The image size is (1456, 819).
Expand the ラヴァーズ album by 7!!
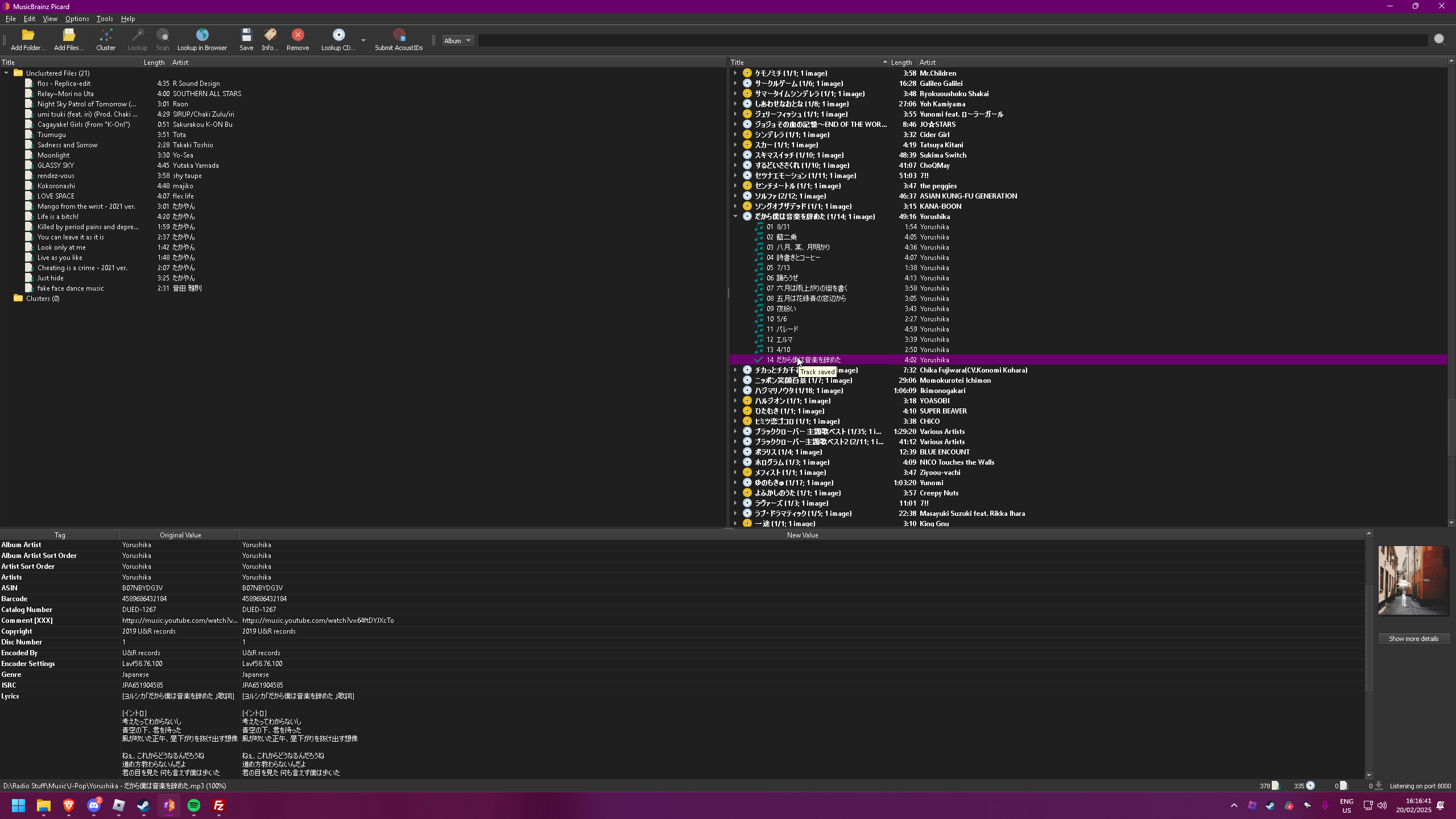pyautogui.click(x=735, y=503)
